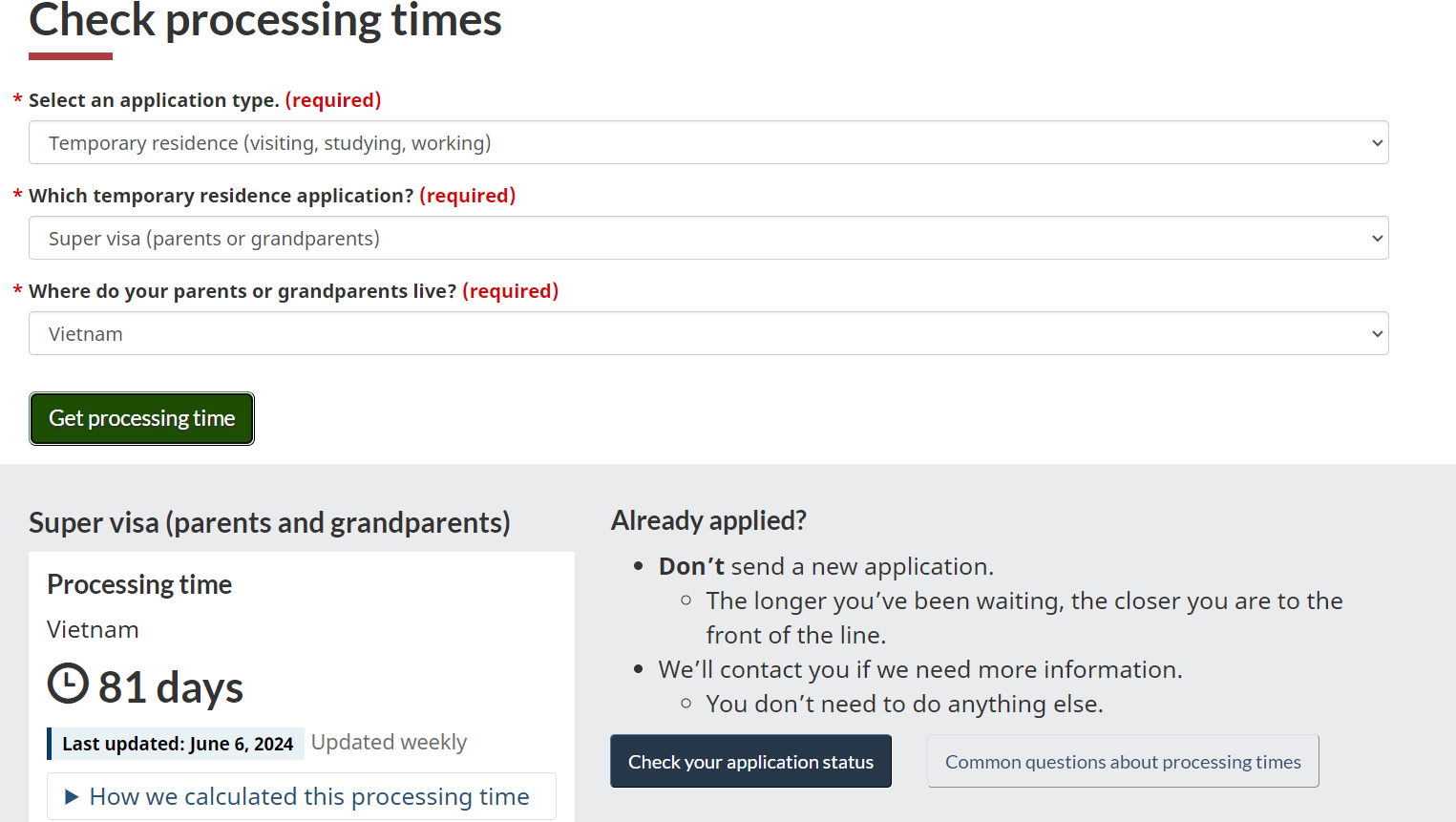Click Check your application status button
The image size is (1456, 822).
pos(750,761)
